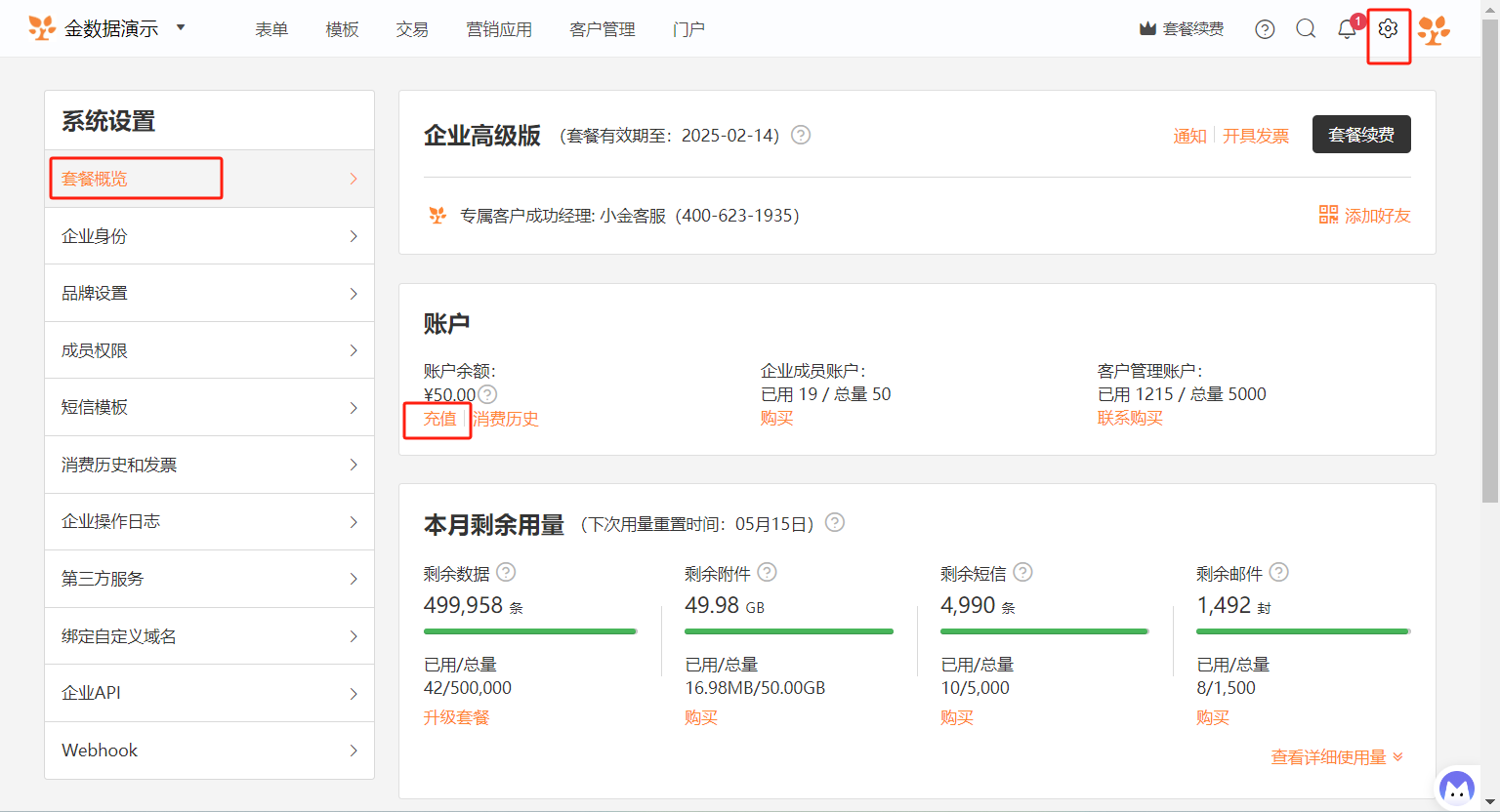Select 套餐概览 in the settings sidebar

pos(210,179)
